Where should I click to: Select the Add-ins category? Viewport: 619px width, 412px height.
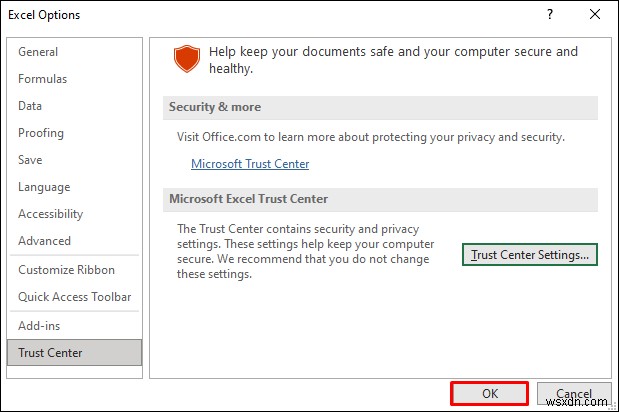click(x=39, y=326)
